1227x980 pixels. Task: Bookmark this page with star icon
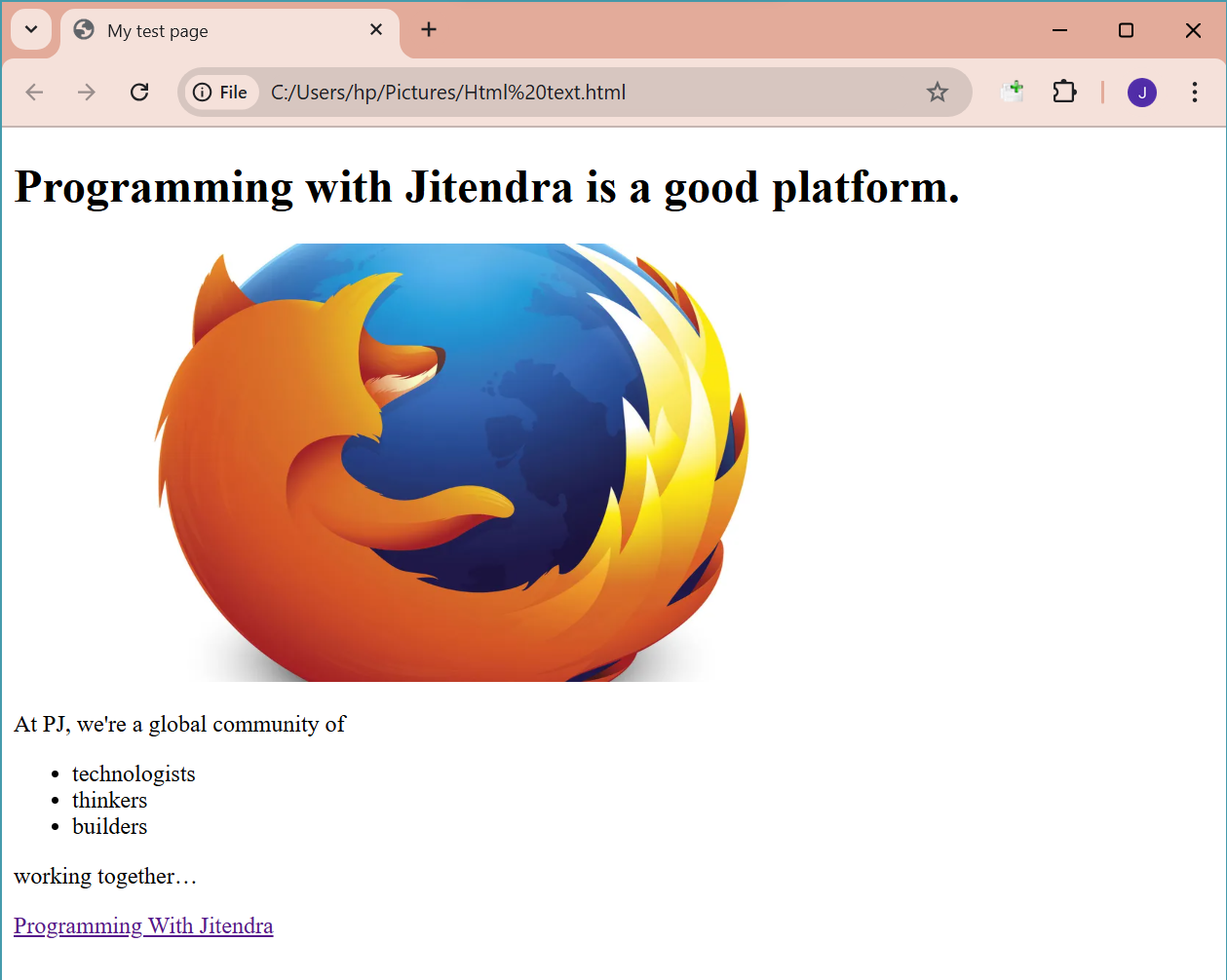tap(938, 93)
